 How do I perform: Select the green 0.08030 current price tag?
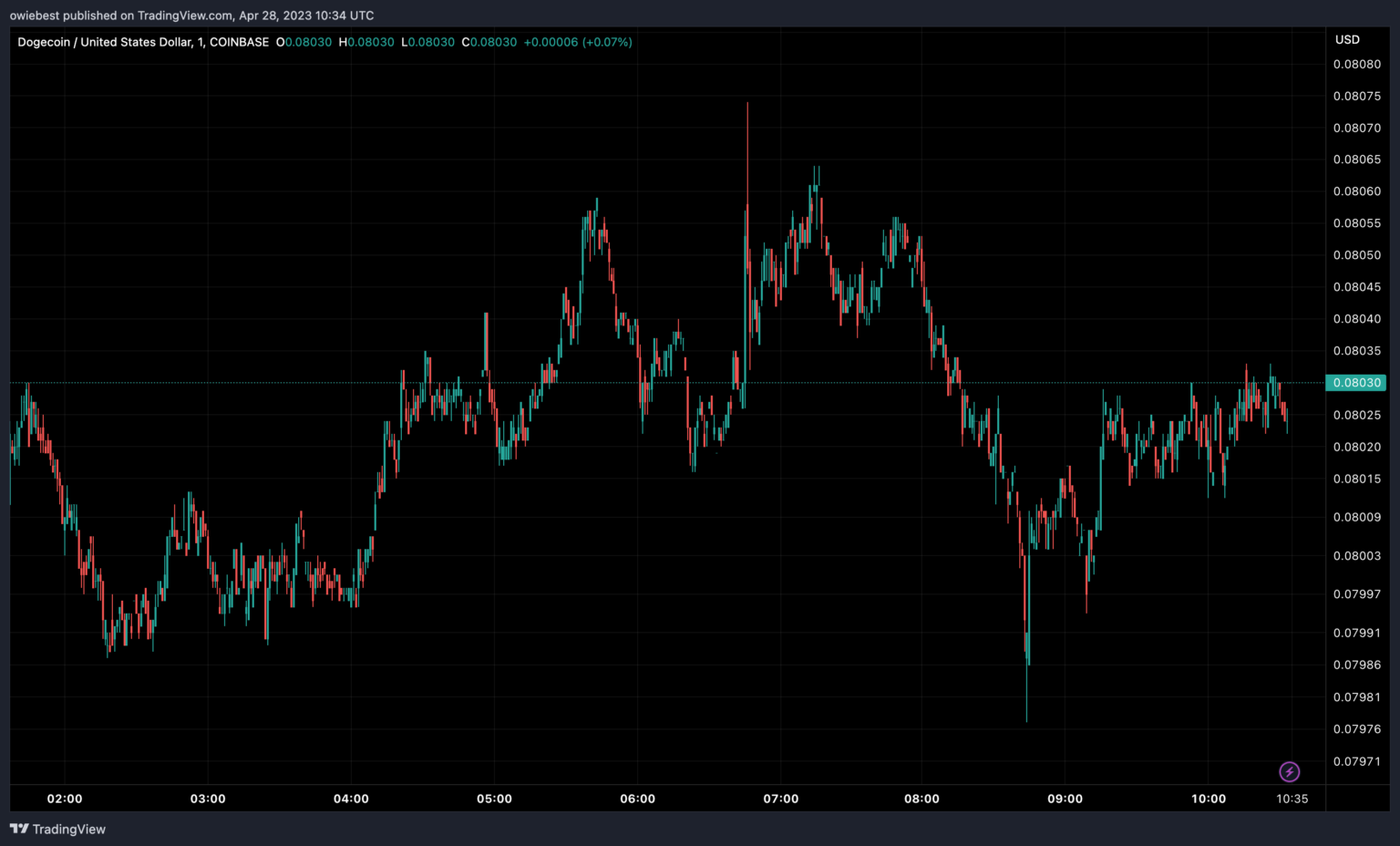click(x=1356, y=383)
